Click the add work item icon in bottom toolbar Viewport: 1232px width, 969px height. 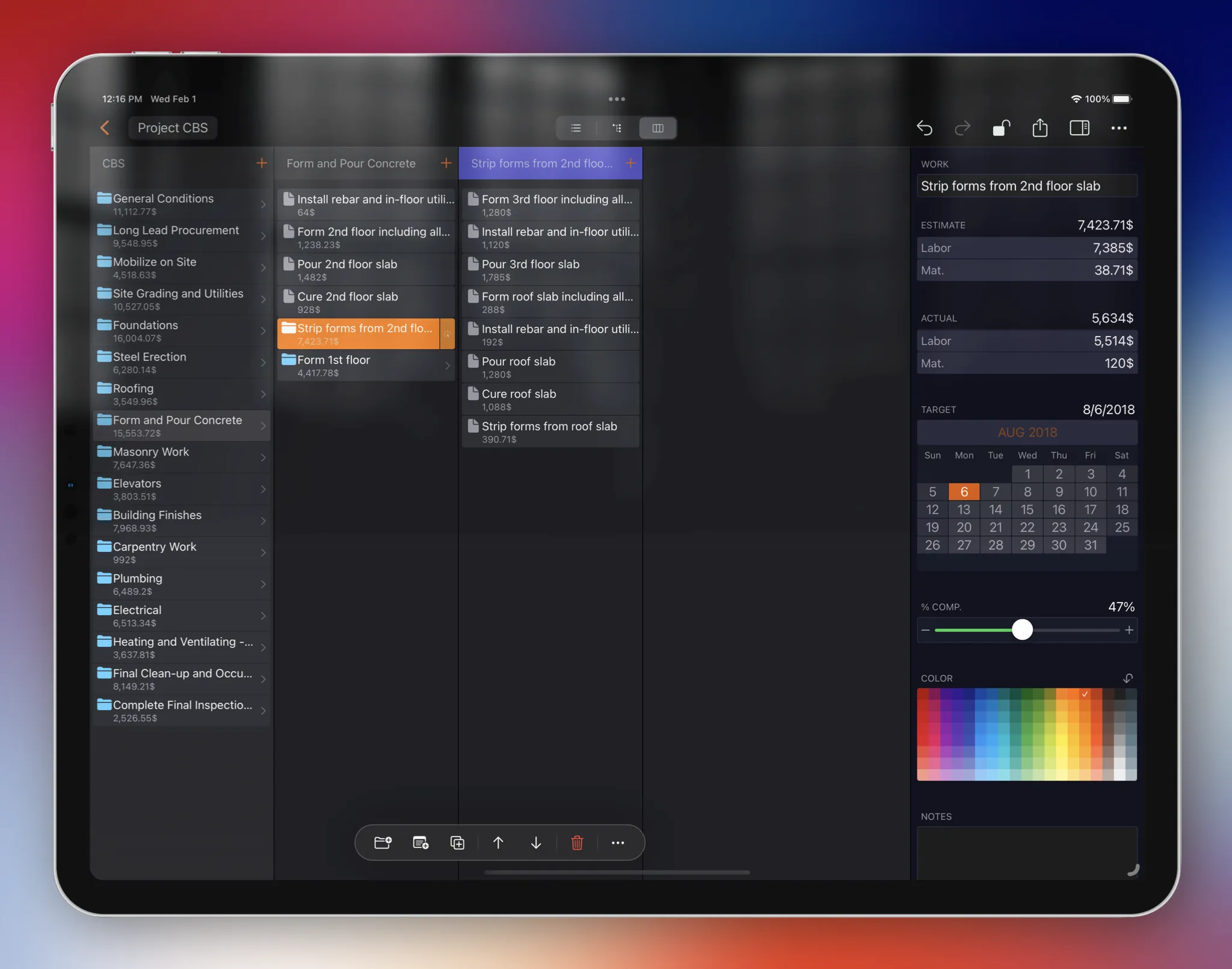tap(420, 843)
